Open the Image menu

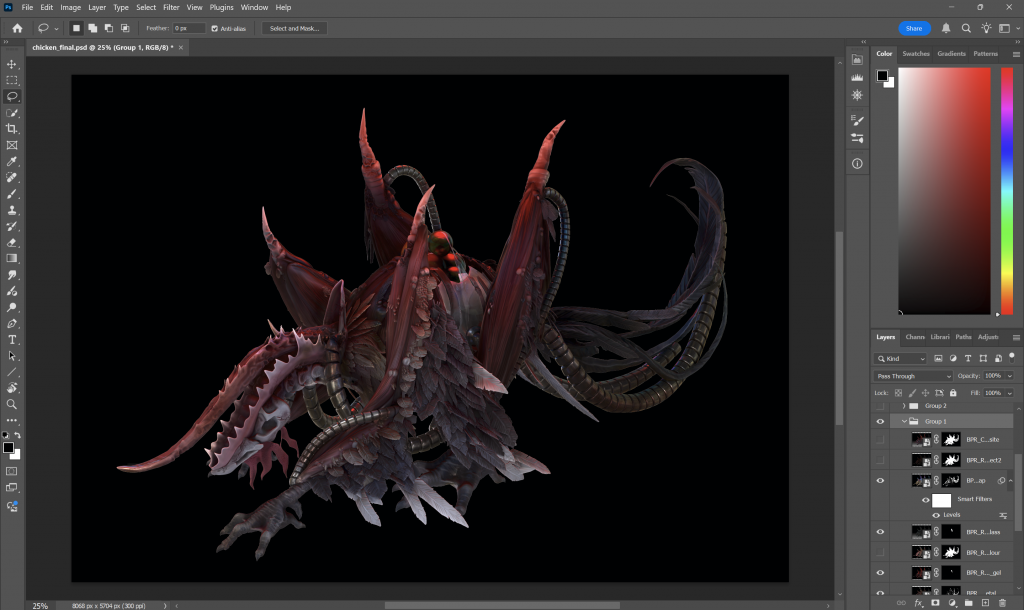pyautogui.click(x=71, y=7)
